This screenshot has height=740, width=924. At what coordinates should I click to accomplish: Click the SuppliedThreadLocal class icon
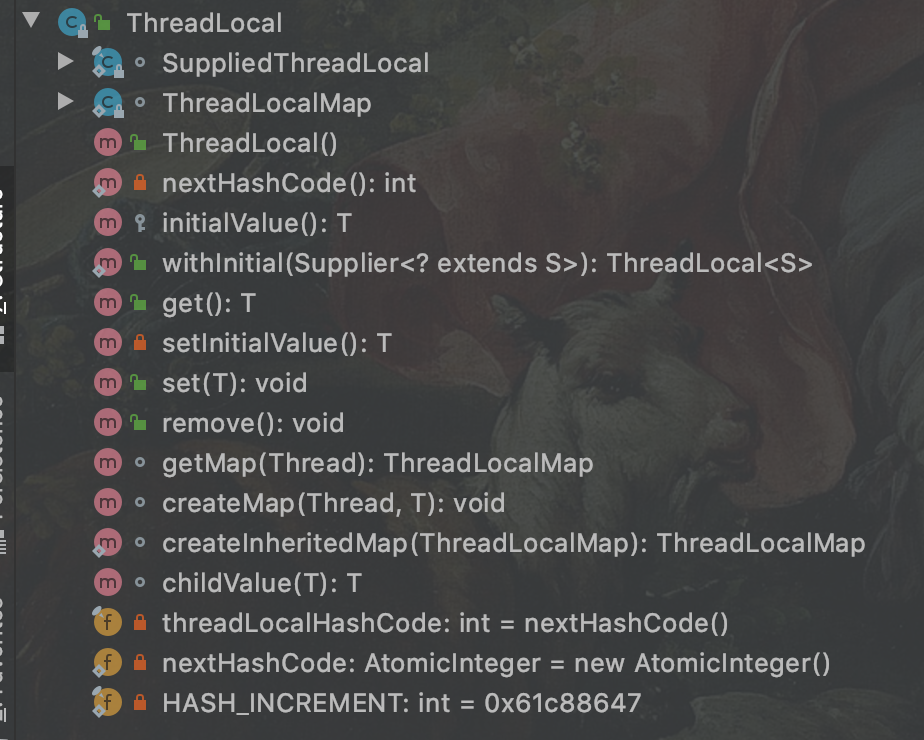(108, 62)
